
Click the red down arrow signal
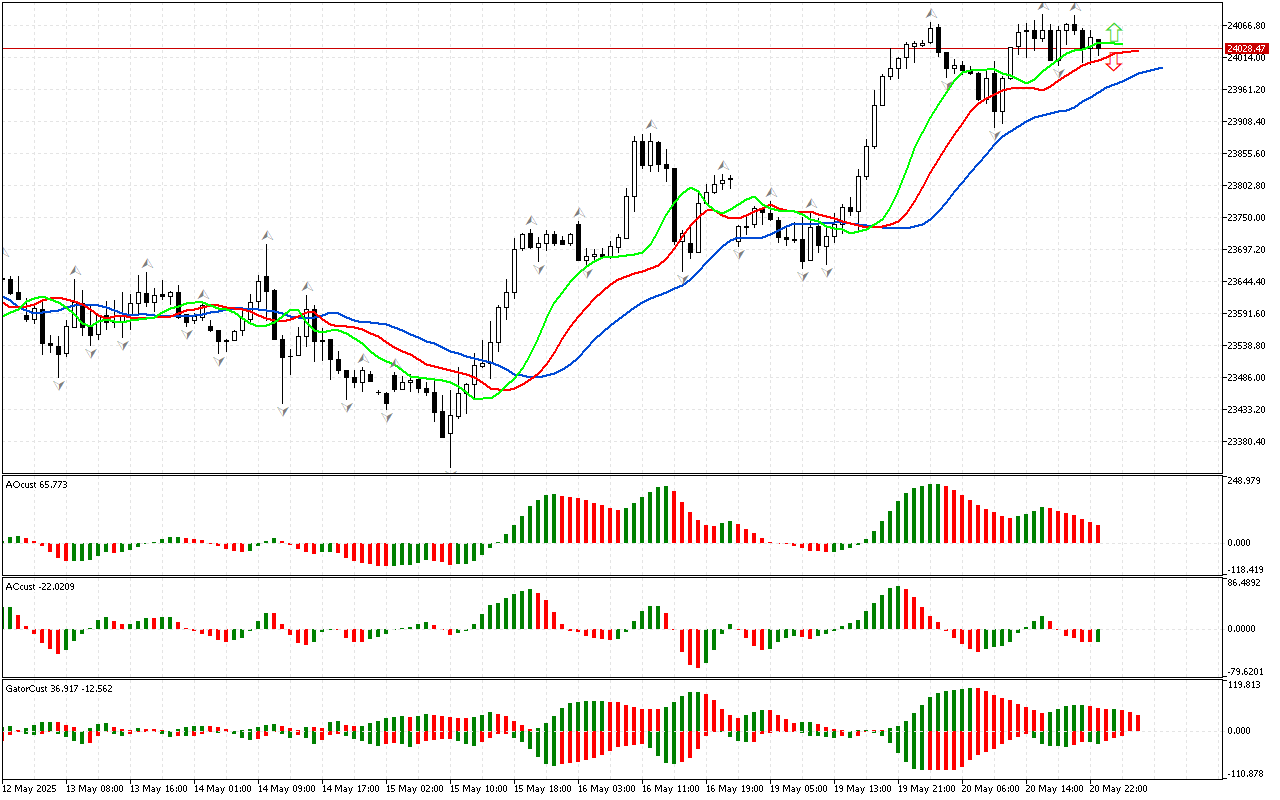pos(1114,63)
